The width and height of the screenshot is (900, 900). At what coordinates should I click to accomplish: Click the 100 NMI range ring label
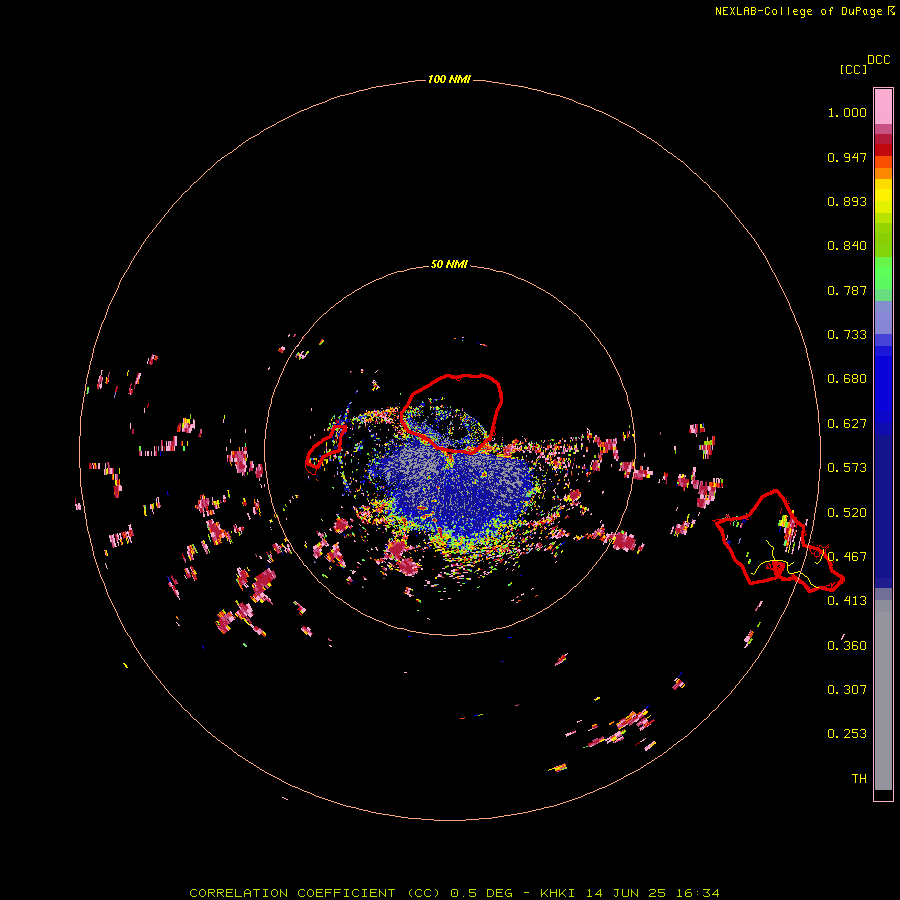click(x=449, y=79)
